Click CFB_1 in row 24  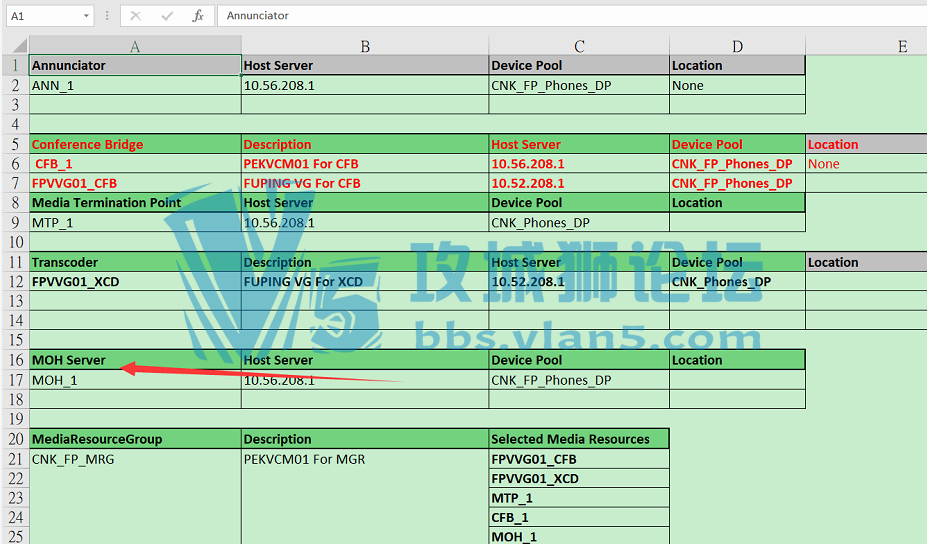click(x=579, y=517)
